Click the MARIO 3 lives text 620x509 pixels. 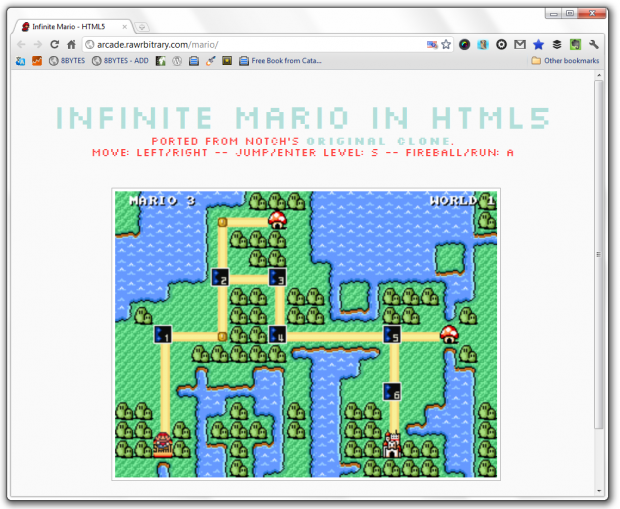click(163, 201)
